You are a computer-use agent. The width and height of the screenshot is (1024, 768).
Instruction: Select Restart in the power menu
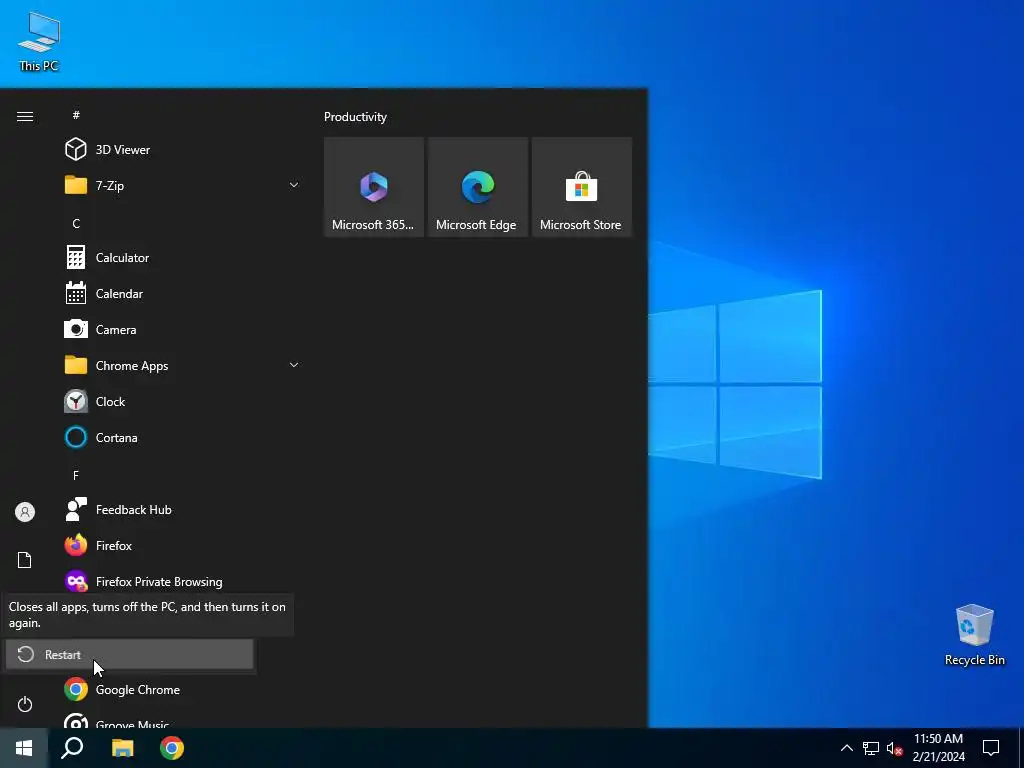pos(129,654)
